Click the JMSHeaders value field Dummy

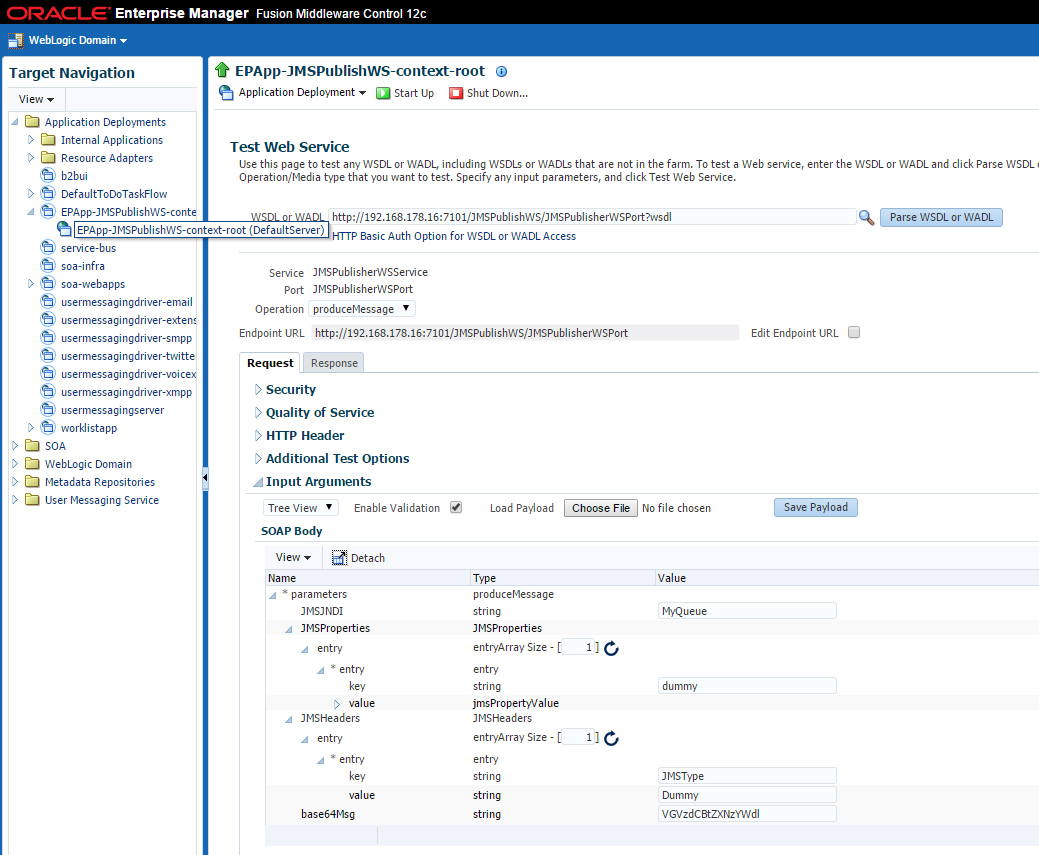click(x=747, y=795)
